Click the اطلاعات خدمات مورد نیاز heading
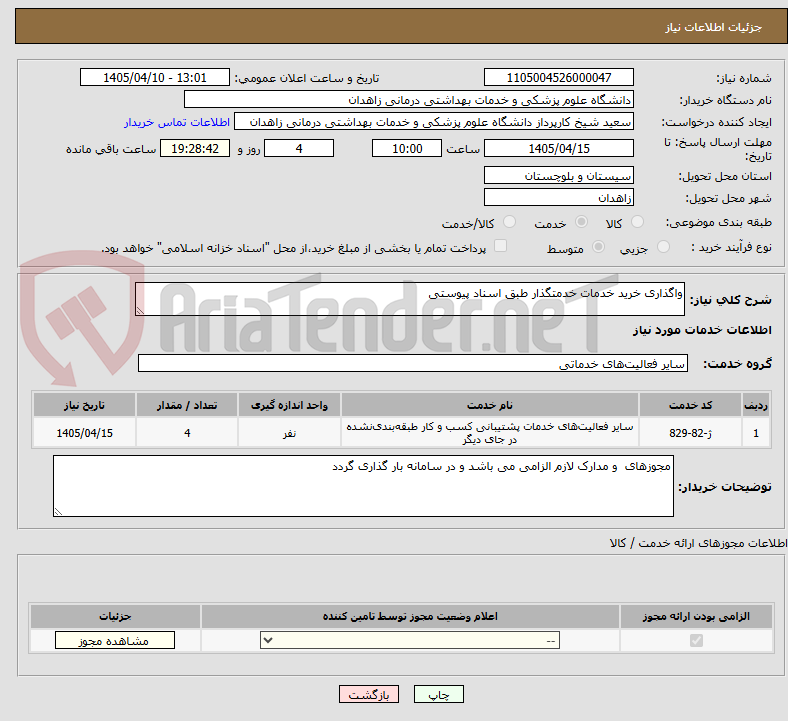Viewport: 788px width, 721px height. coord(702,330)
